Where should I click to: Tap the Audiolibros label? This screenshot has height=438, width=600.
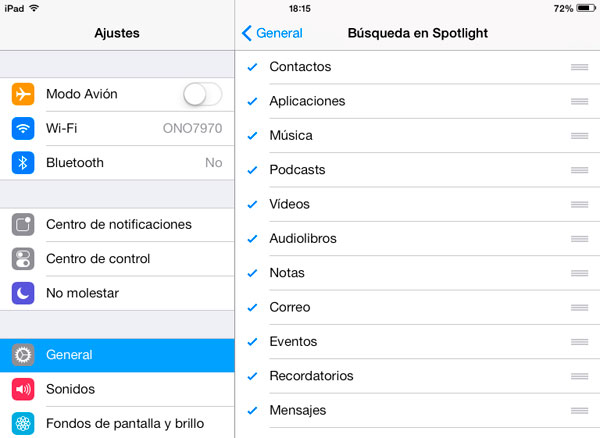(x=303, y=239)
